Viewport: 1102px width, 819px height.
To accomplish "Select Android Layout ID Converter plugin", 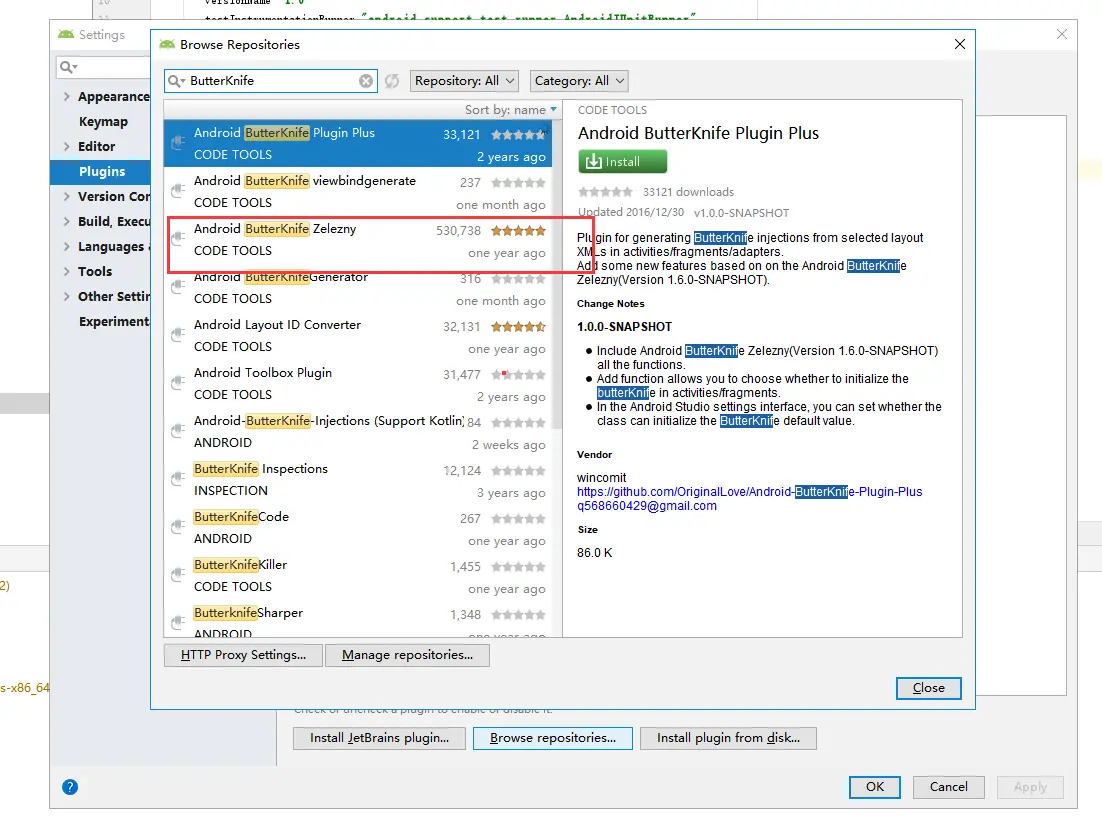I will [x=358, y=336].
